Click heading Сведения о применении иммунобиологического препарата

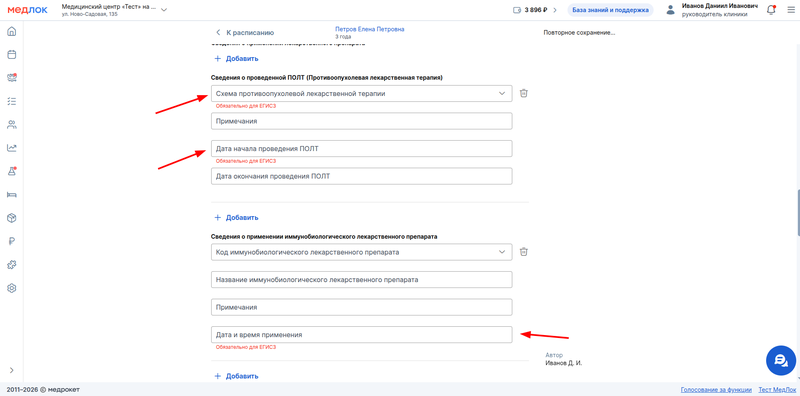(x=324, y=236)
